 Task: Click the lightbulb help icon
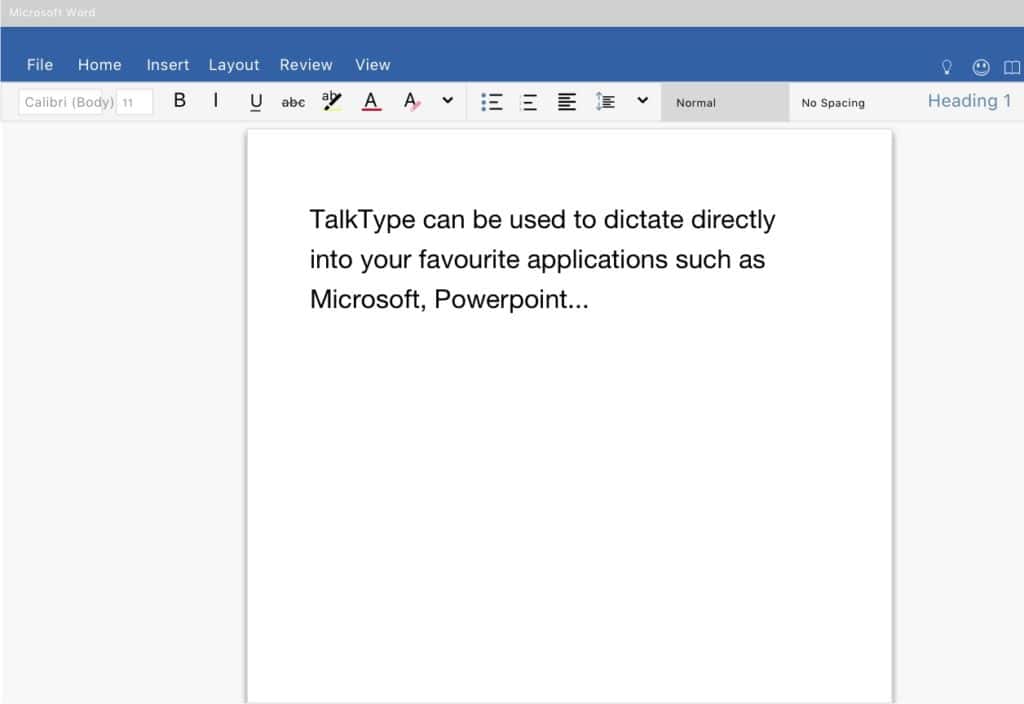[946, 67]
